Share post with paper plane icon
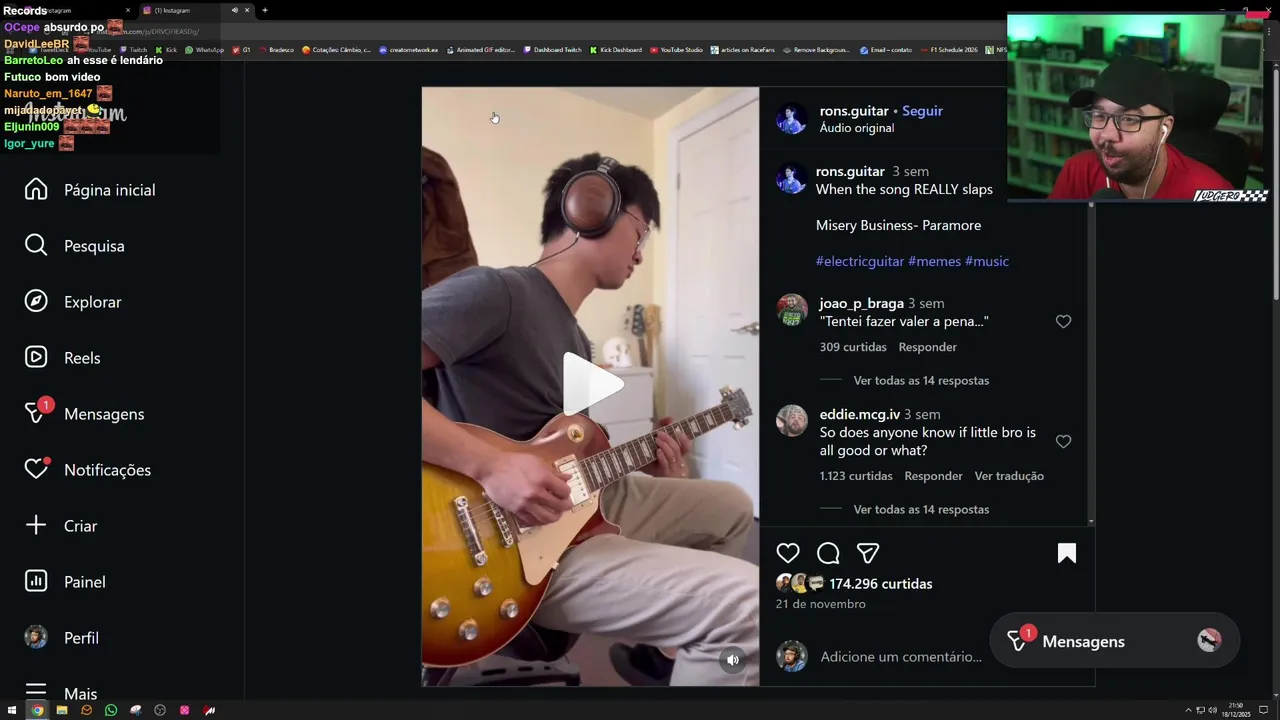Screen dimensions: 1280x720 click(x=868, y=553)
